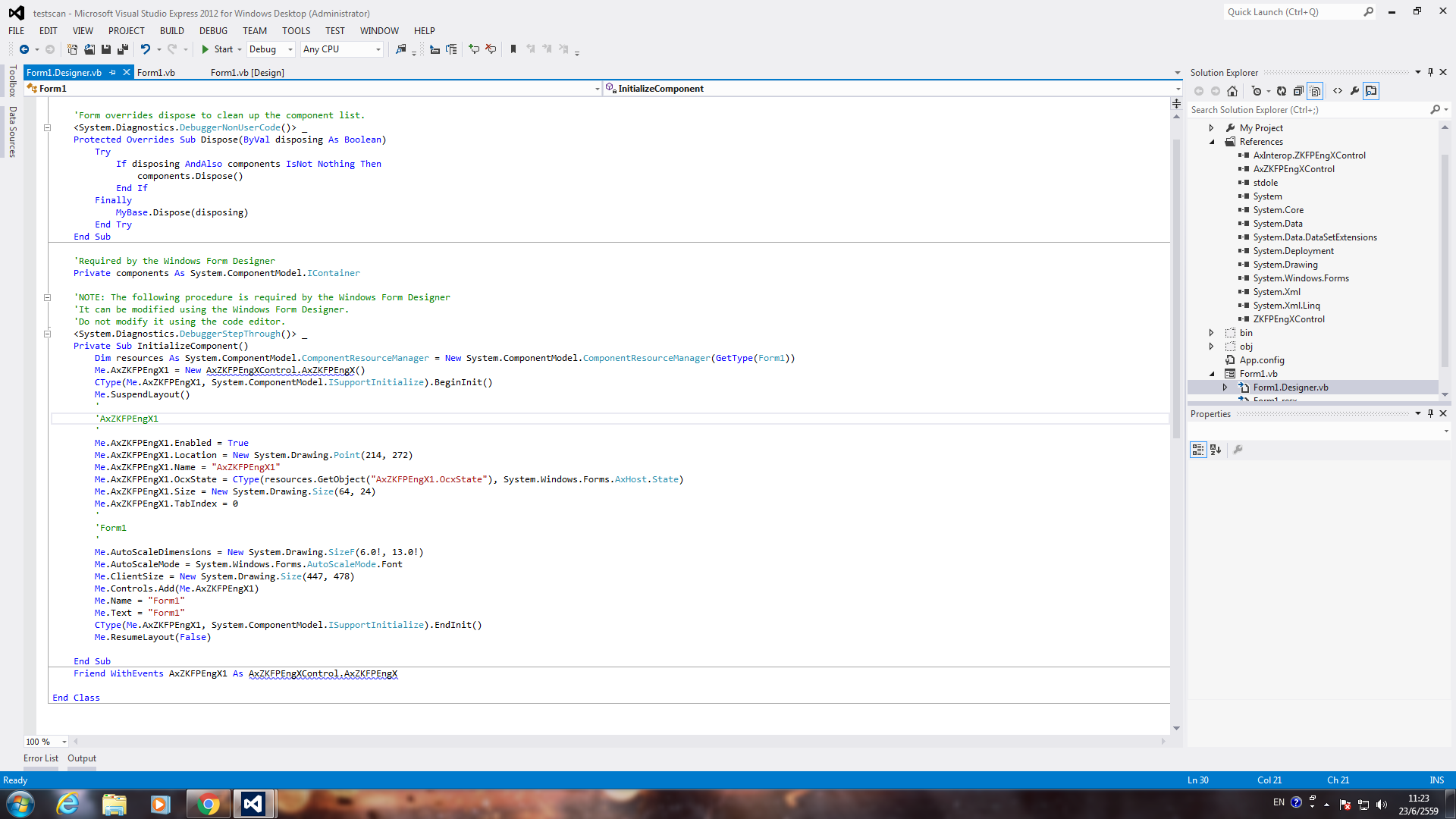The height and width of the screenshot is (819, 1456).
Task: Click the Solution Explorer Home icon
Action: tap(1232, 91)
